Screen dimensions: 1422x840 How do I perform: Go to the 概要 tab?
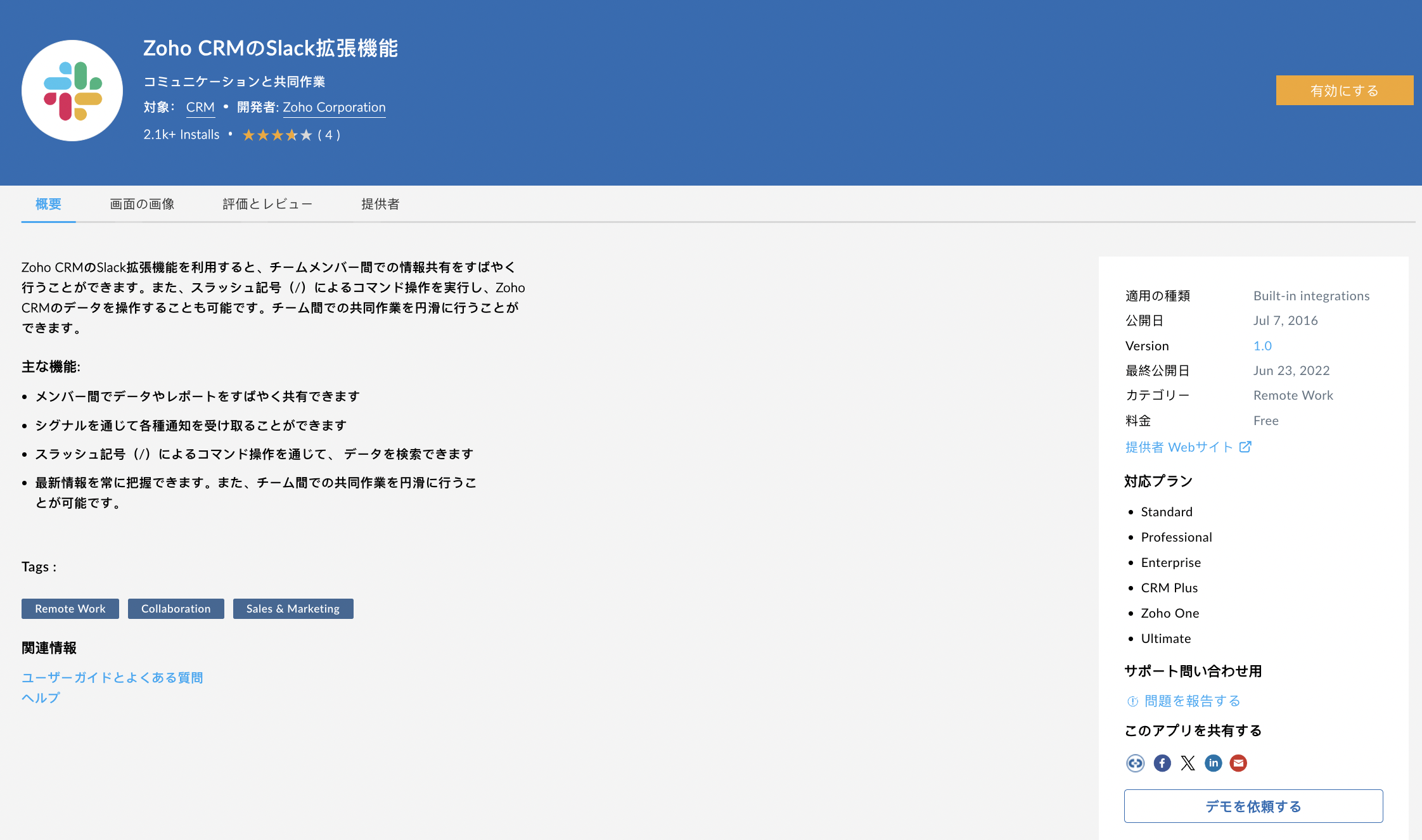(48, 204)
